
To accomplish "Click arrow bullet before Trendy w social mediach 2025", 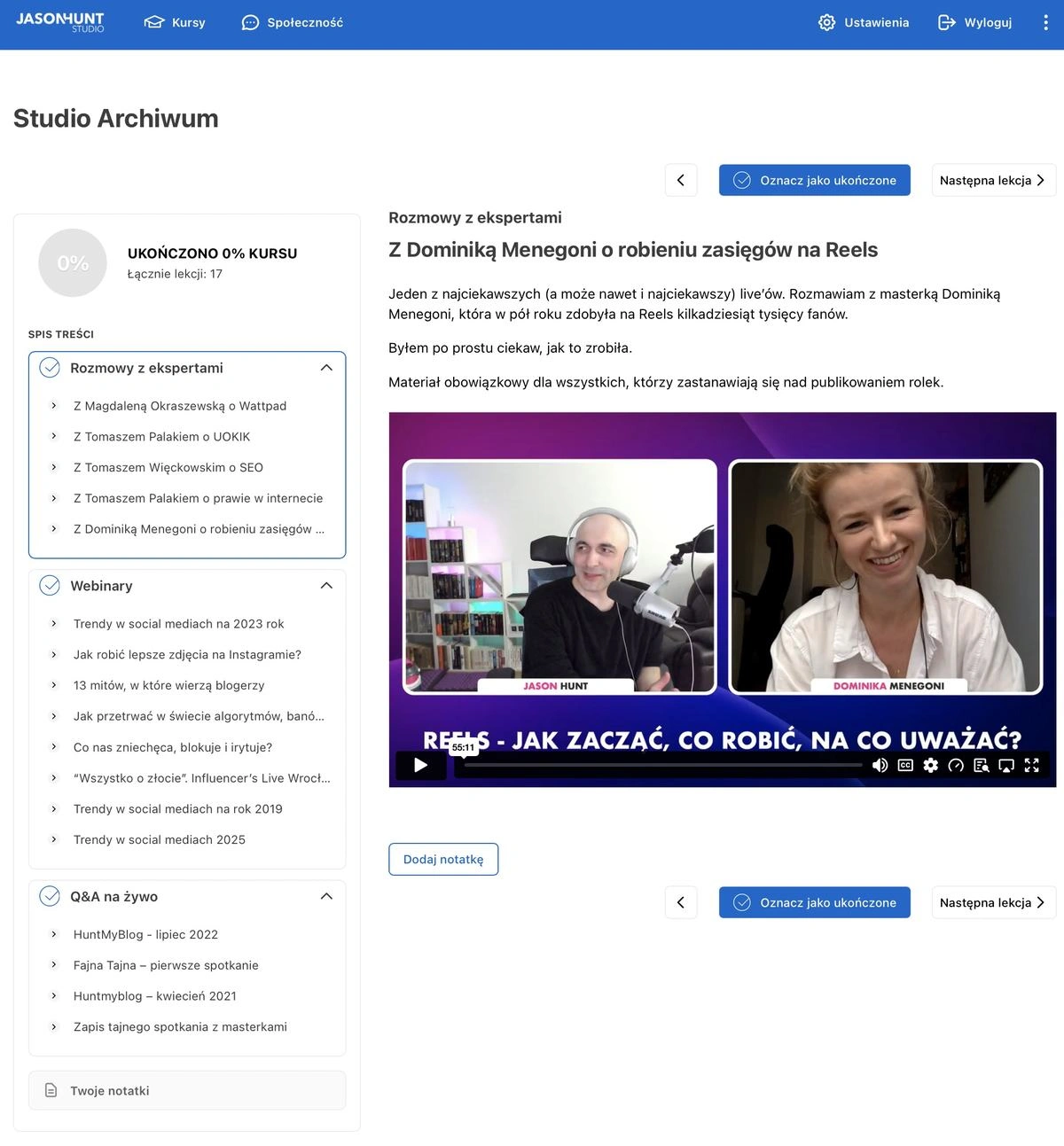I will 53,838.
